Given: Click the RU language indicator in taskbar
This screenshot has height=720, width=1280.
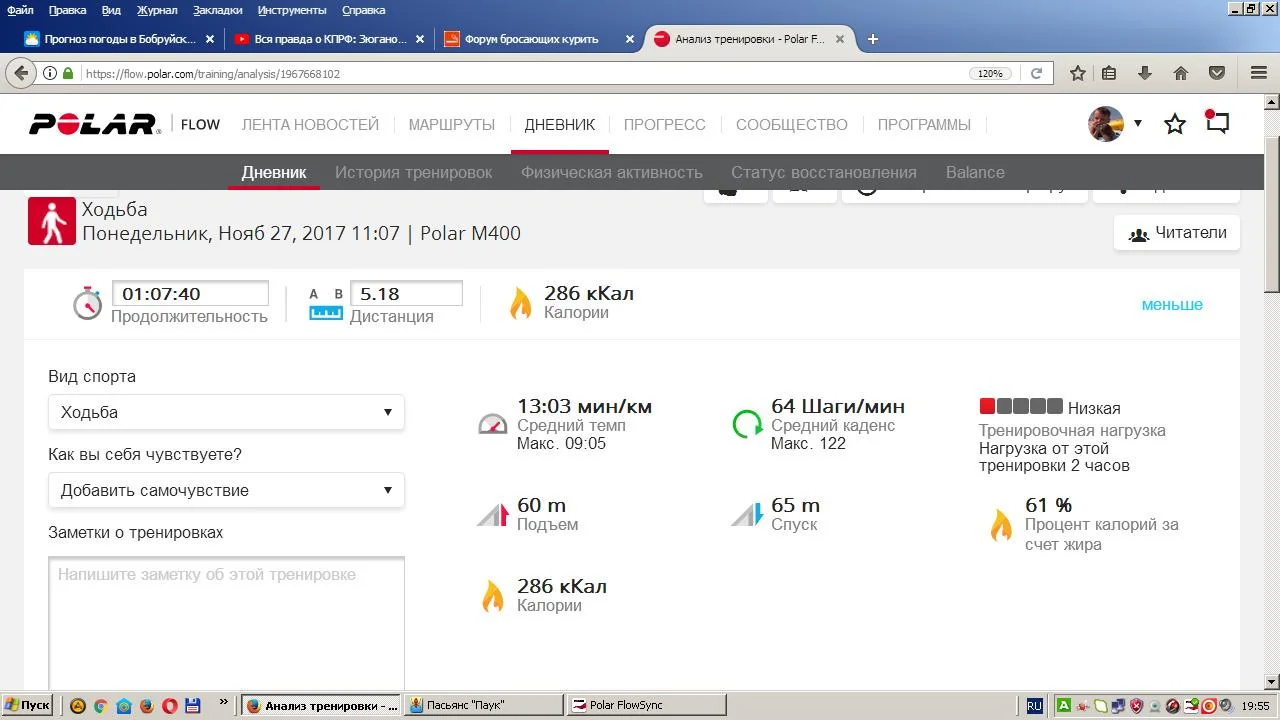Looking at the screenshot, I should point(1034,706).
